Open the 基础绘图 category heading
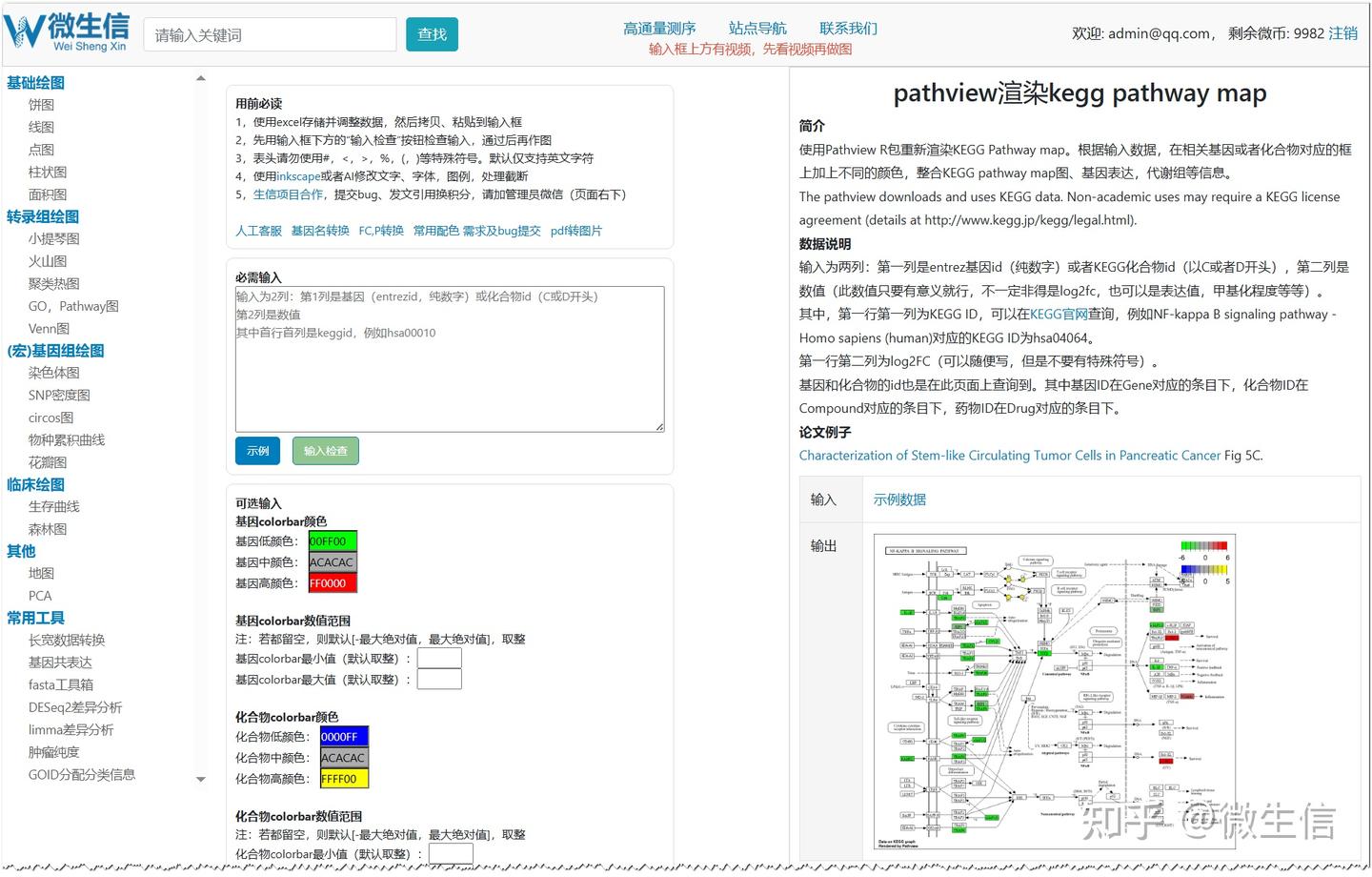This screenshot has width=1372, height=877. pyautogui.click(x=36, y=83)
